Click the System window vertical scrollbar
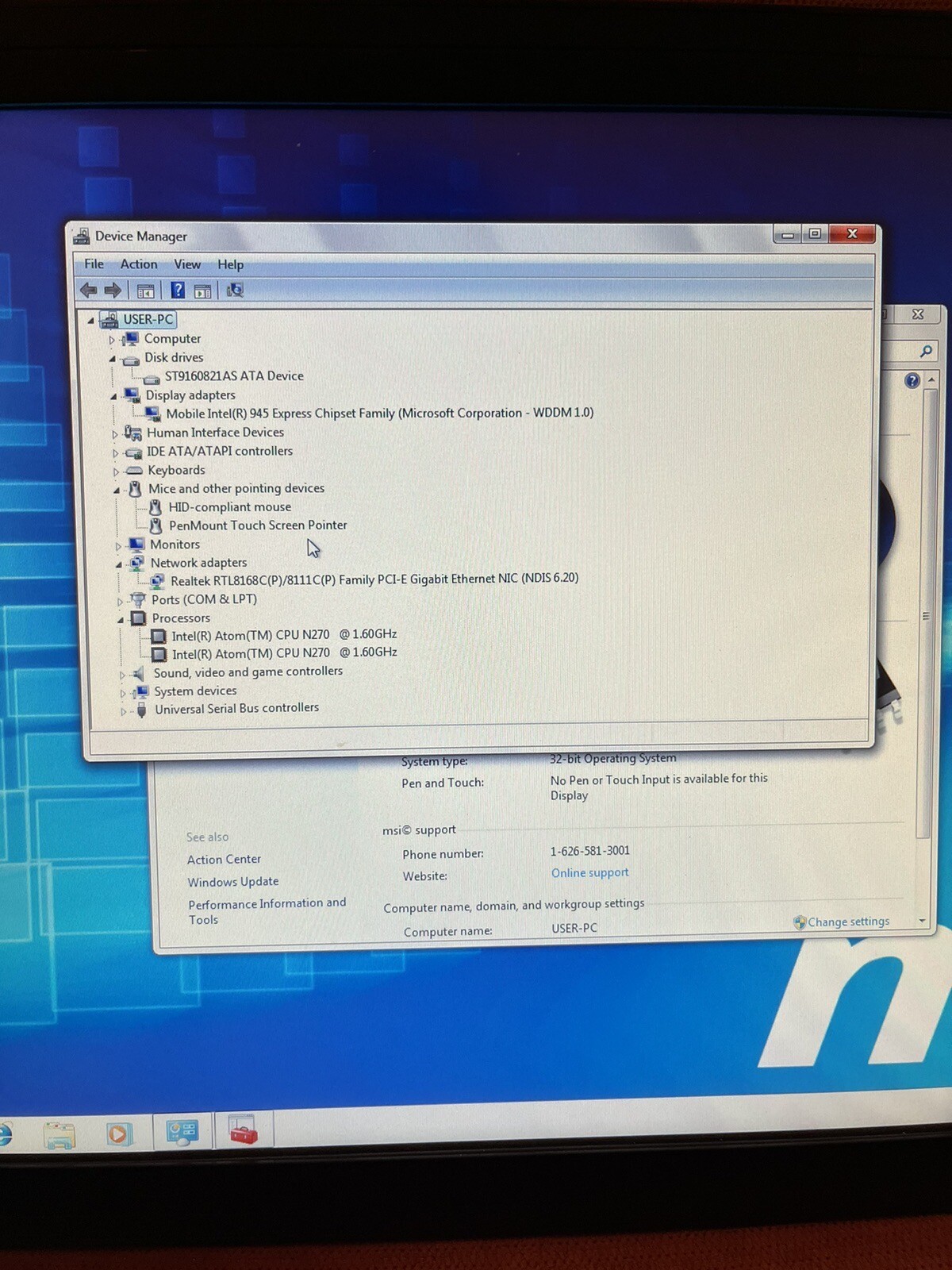The image size is (952, 1270). [x=925, y=615]
